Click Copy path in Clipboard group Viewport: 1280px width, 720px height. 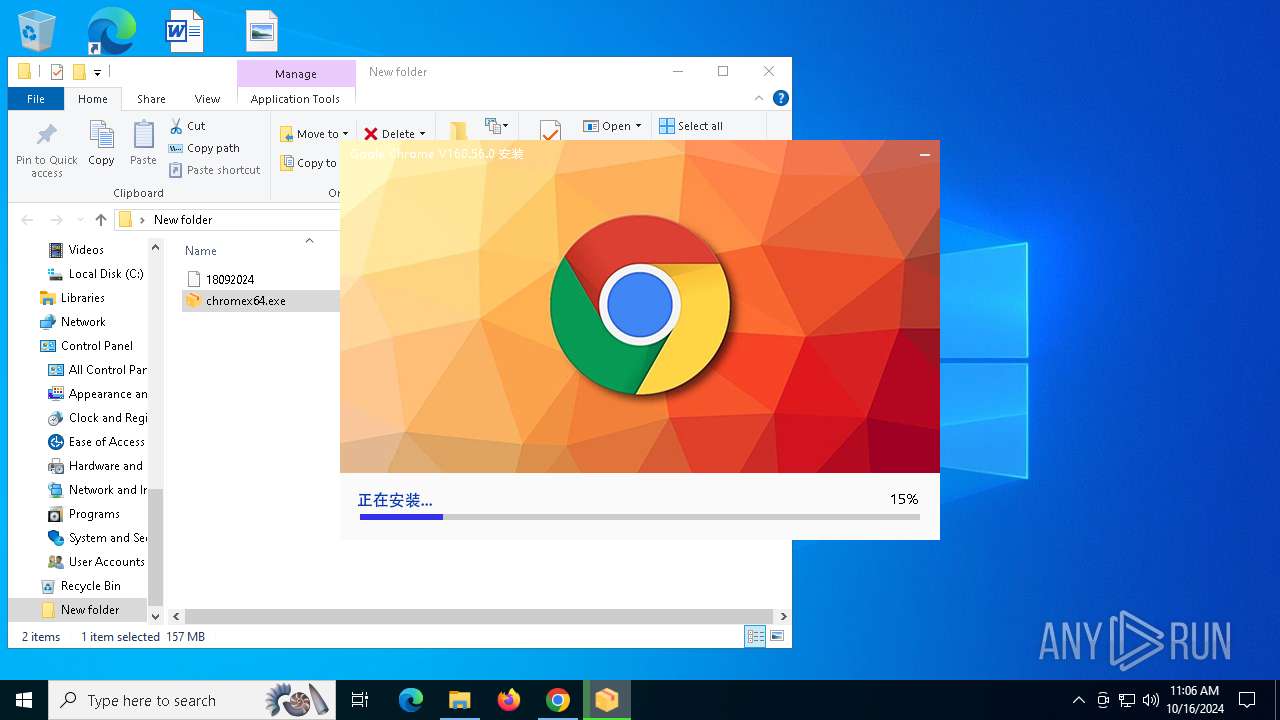tap(205, 148)
